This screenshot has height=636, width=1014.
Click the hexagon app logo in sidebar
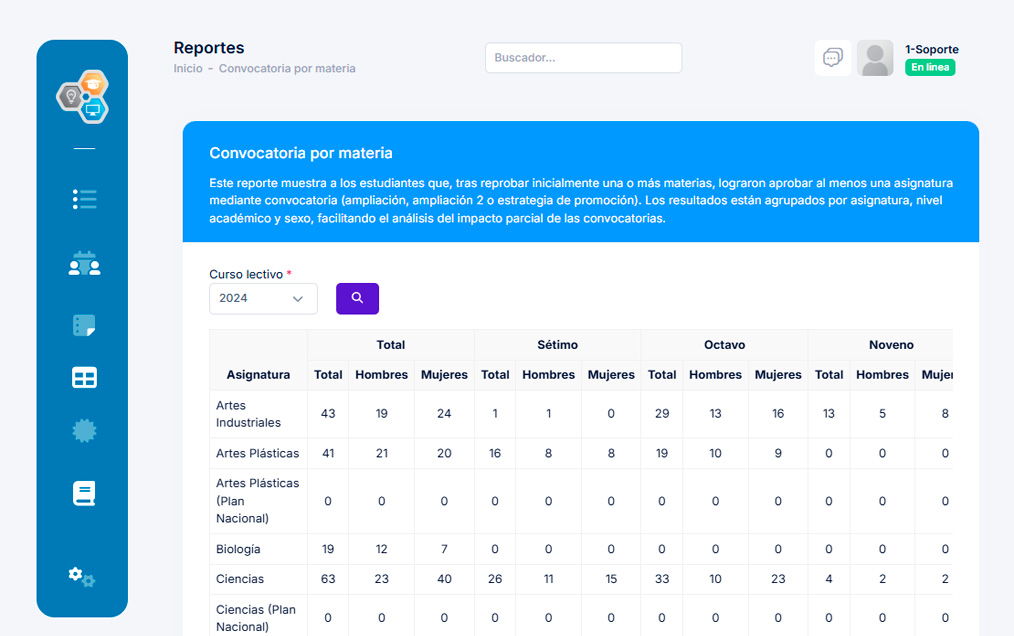83,97
